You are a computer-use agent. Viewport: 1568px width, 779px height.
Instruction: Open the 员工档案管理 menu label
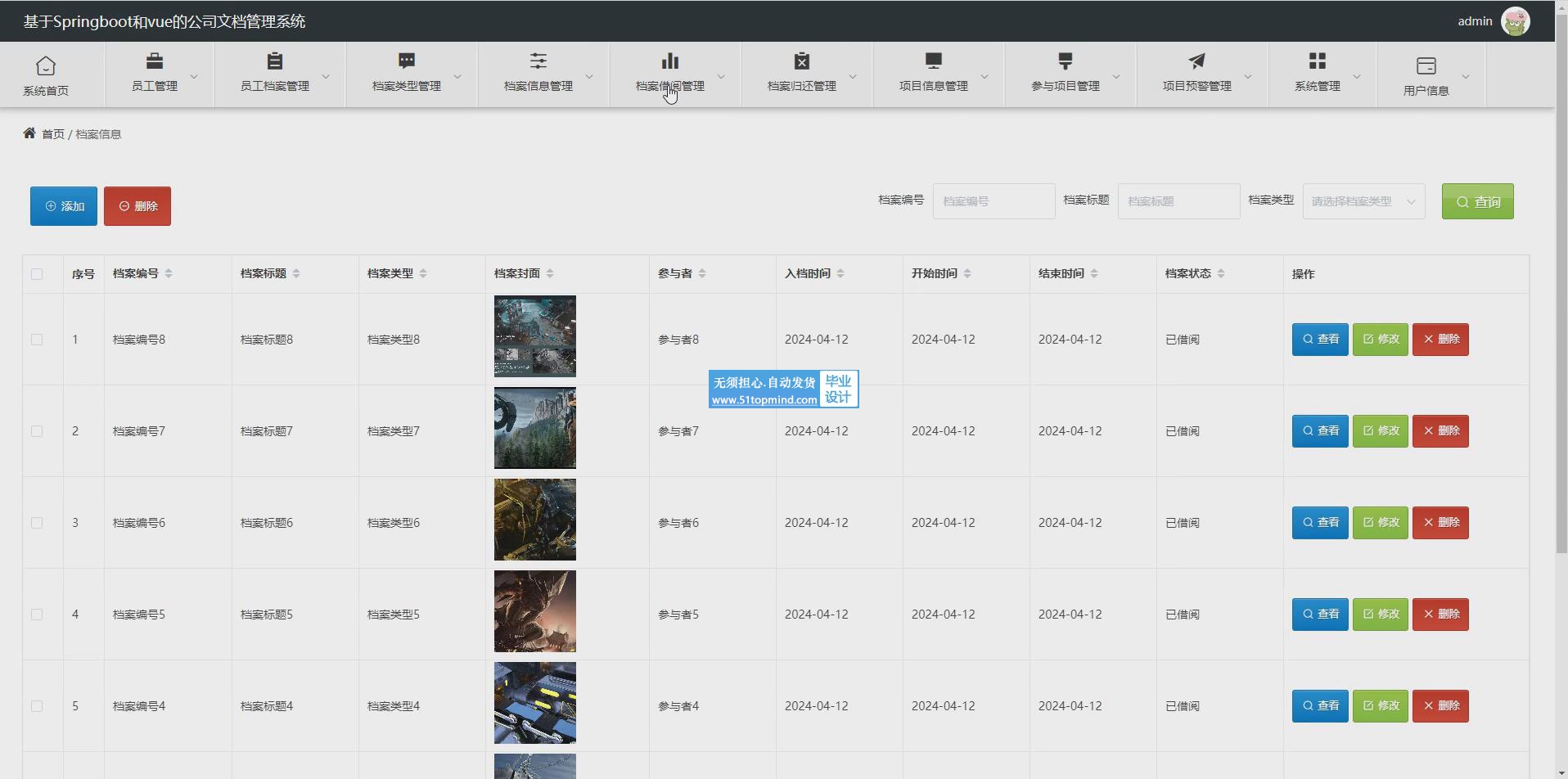(275, 86)
